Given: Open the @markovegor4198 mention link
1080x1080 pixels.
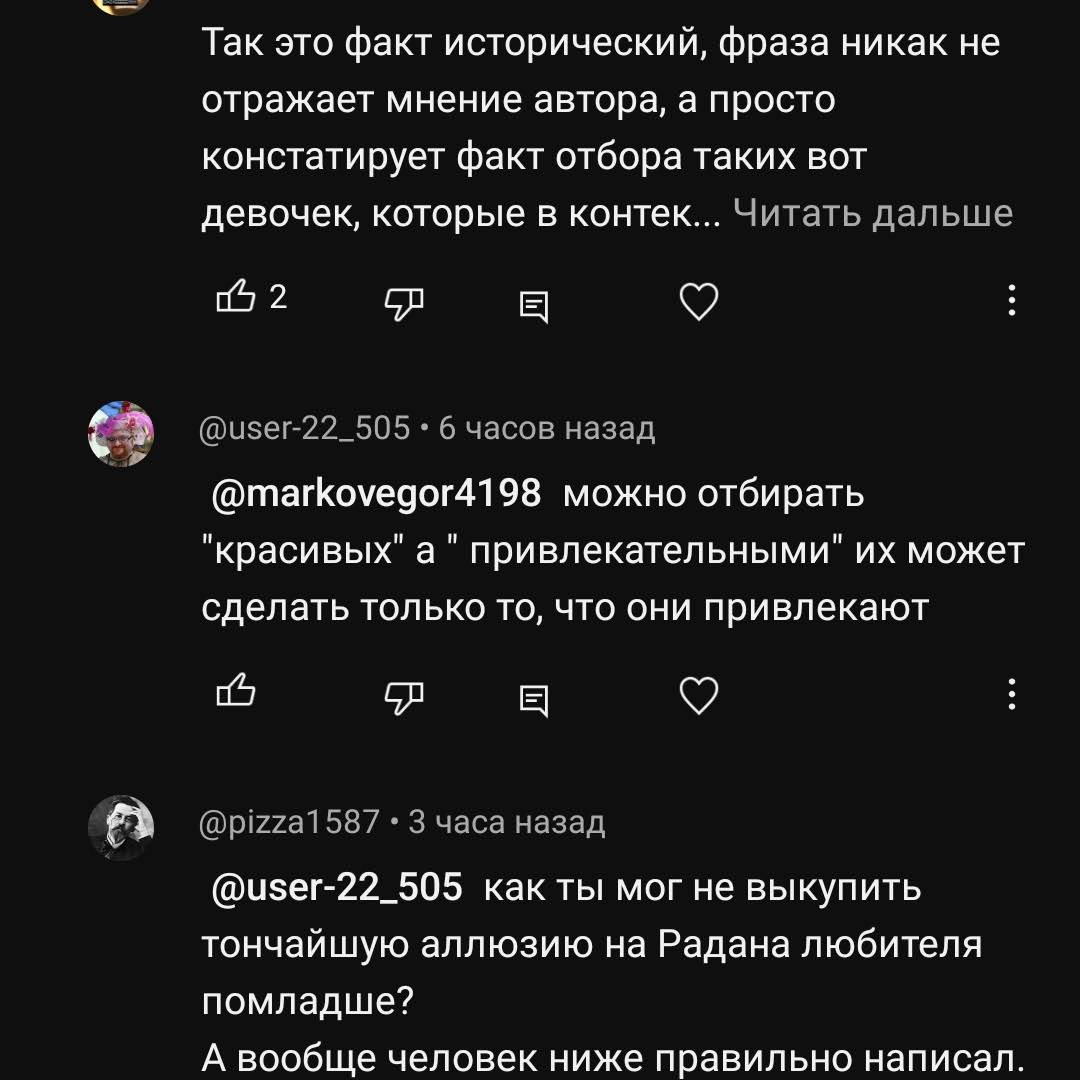Looking at the screenshot, I should (376, 494).
